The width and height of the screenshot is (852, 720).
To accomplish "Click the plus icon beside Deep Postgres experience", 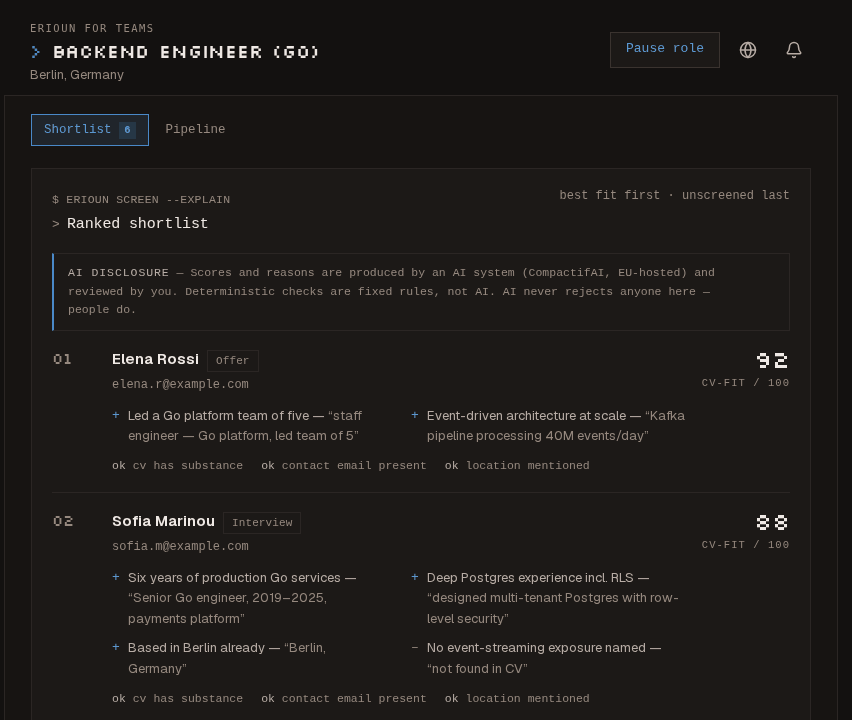I will point(415,577).
